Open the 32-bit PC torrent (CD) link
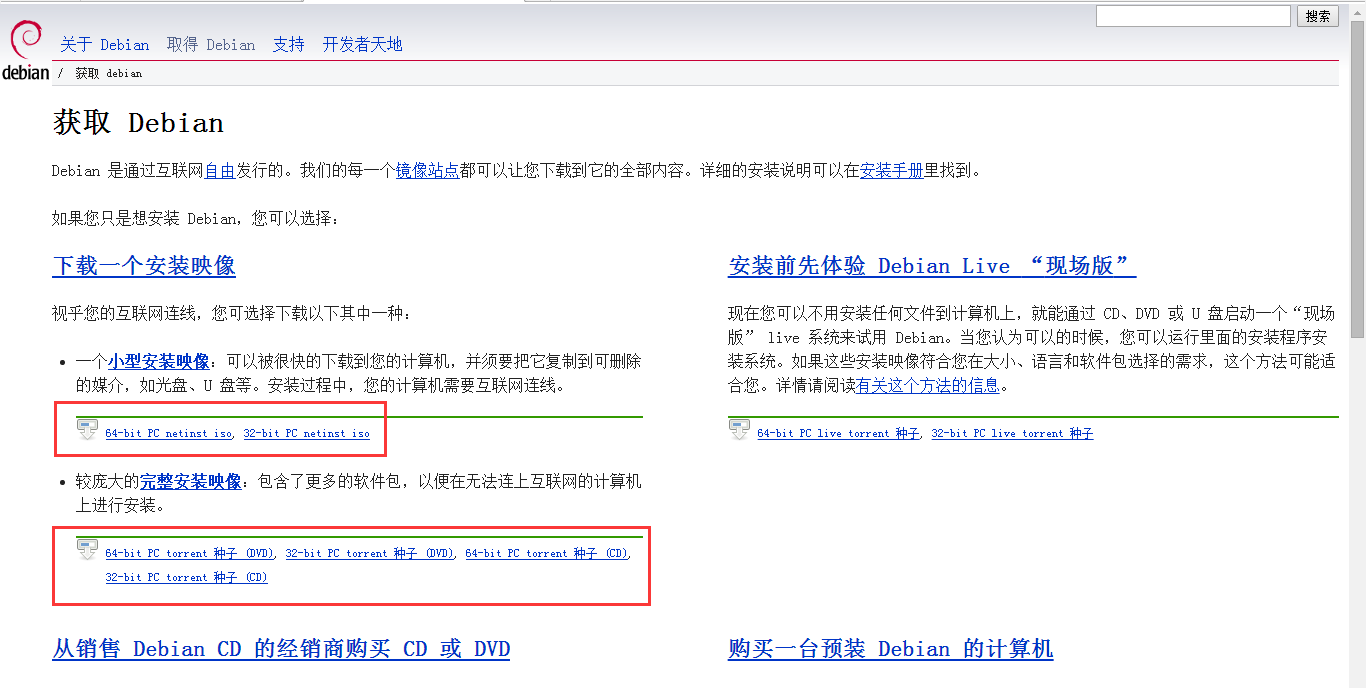This screenshot has height=688, width=1366. coord(186,577)
